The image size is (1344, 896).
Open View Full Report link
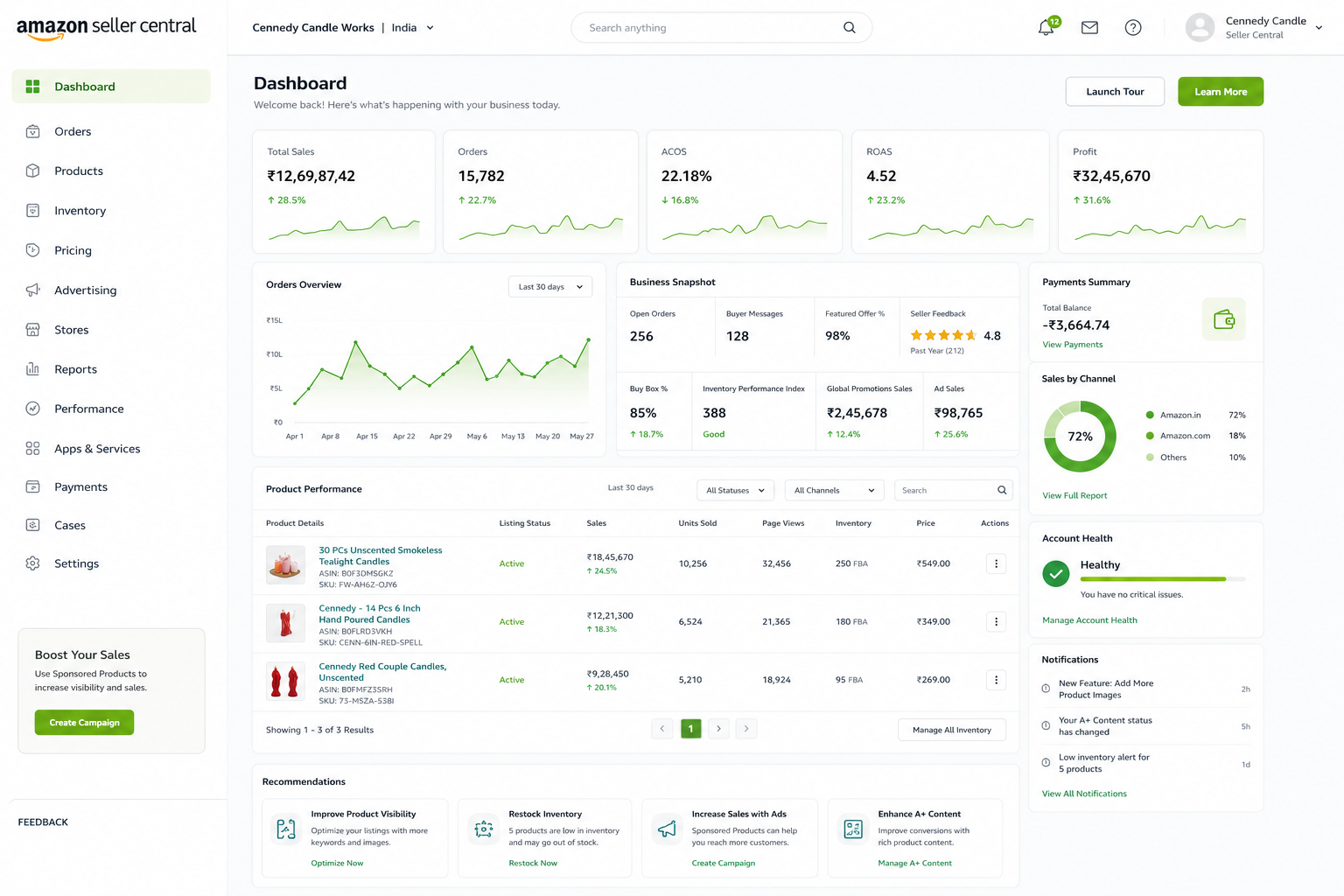(1074, 496)
